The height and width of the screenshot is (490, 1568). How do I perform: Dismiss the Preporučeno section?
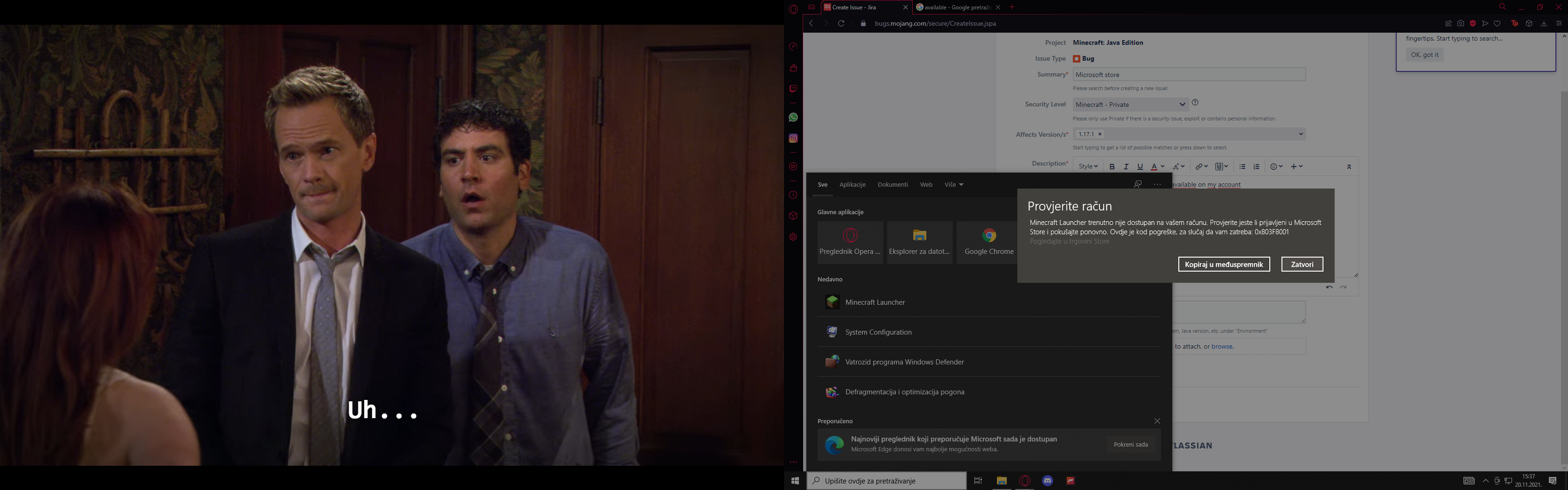click(x=1157, y=421)
